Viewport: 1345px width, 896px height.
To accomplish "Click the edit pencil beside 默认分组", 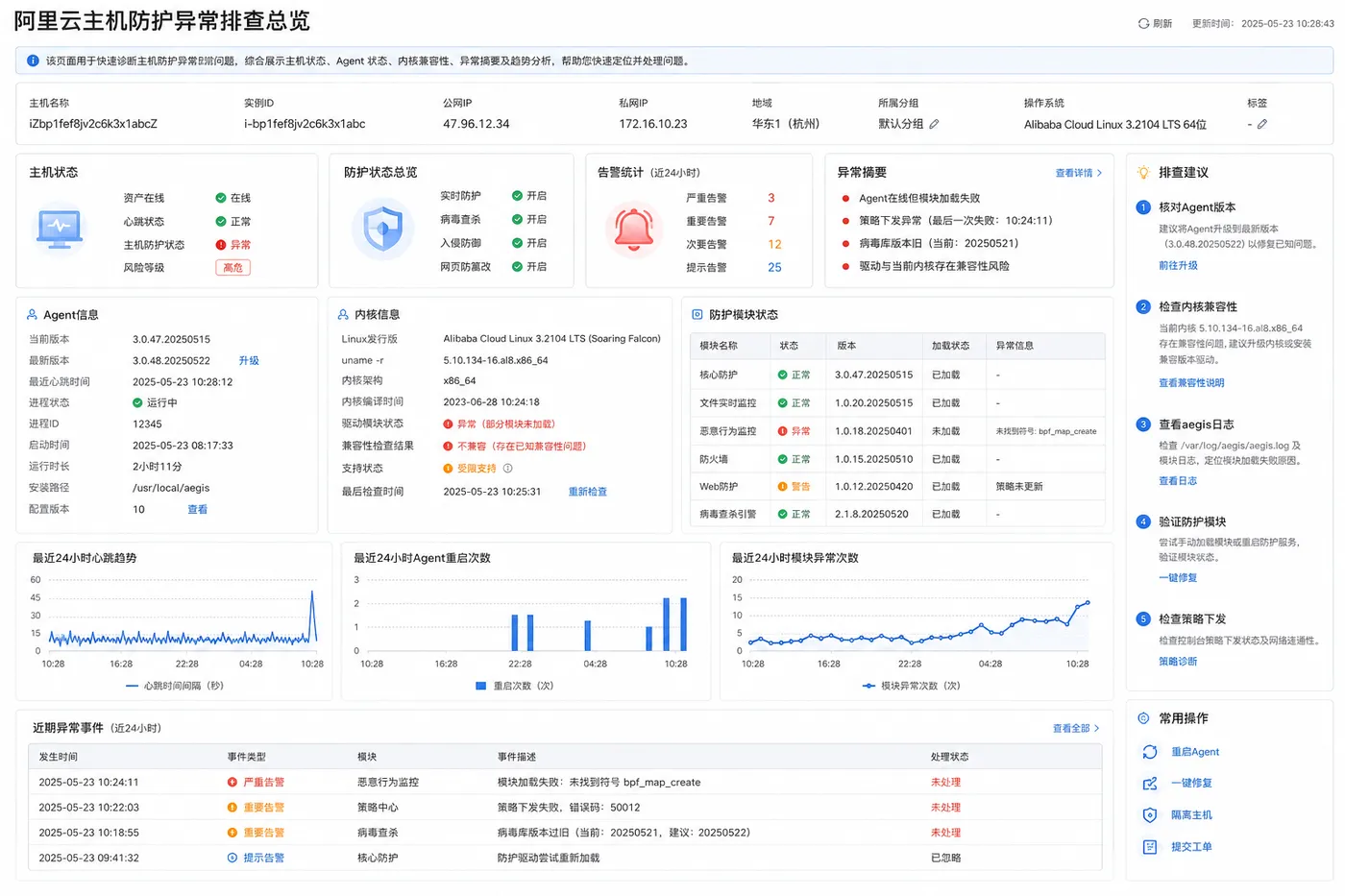I will click(934, 124).
